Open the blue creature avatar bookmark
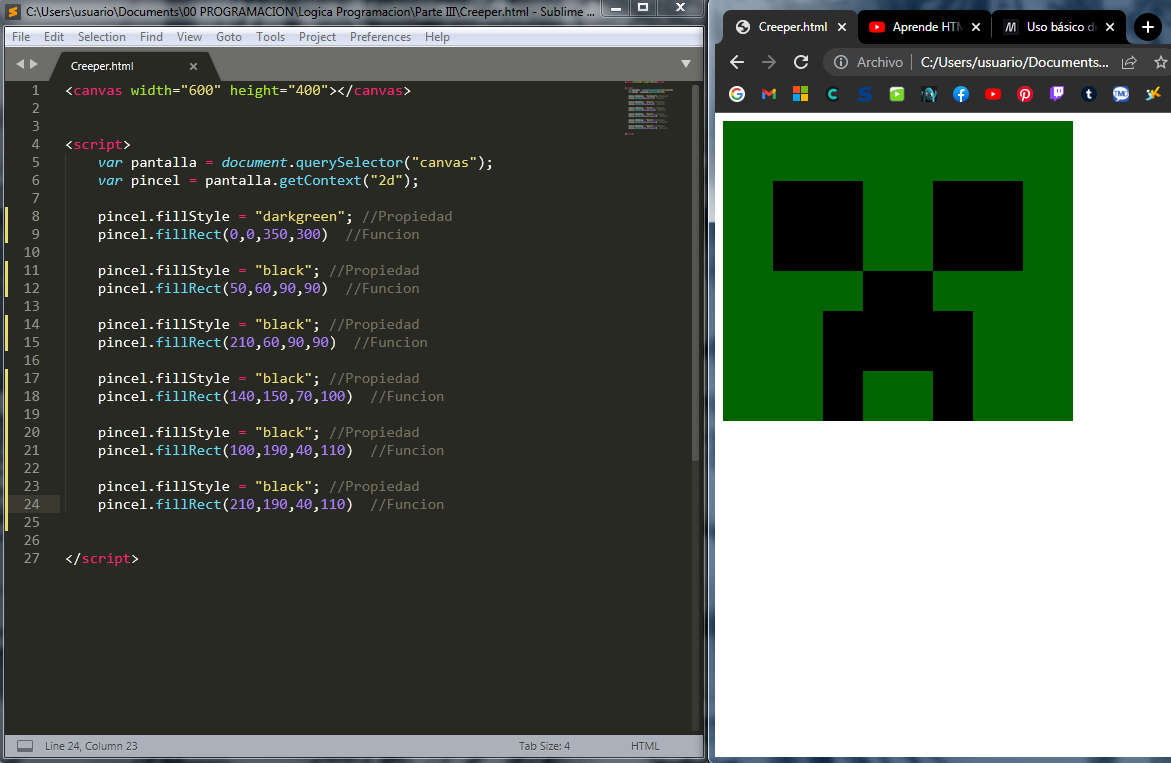This screenshot has width=1171, height=763. click(929, 94)
